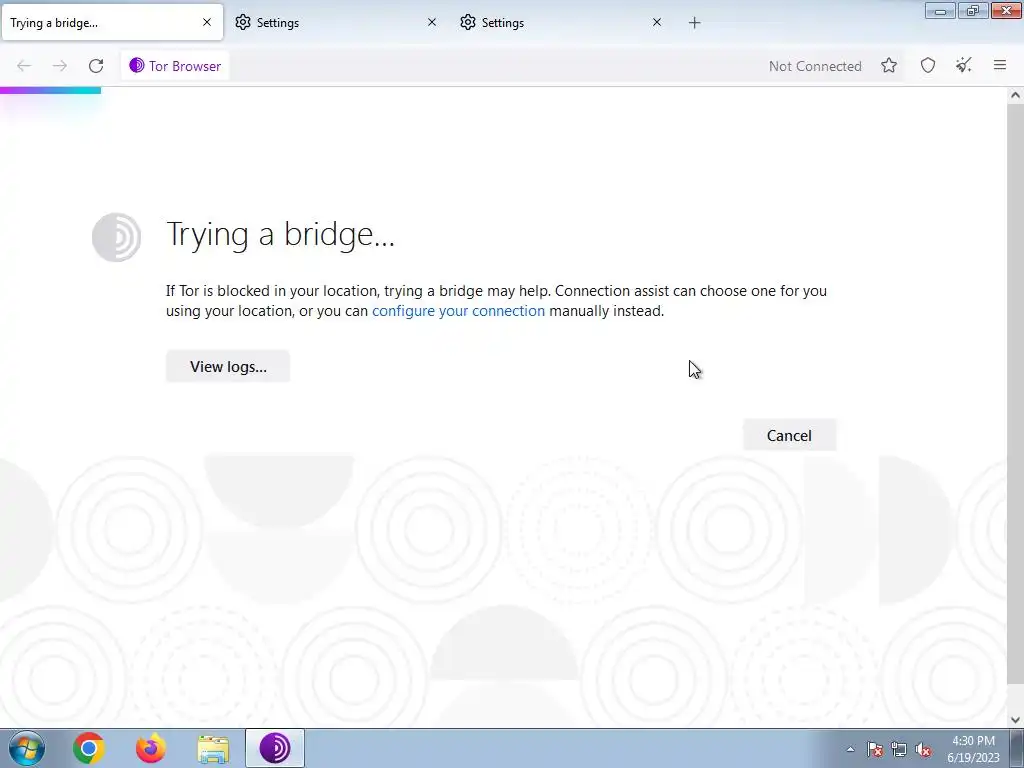Open a new tab with plus icon
Viewport: 1024px width, 768px height.
(x=694, y=23)
